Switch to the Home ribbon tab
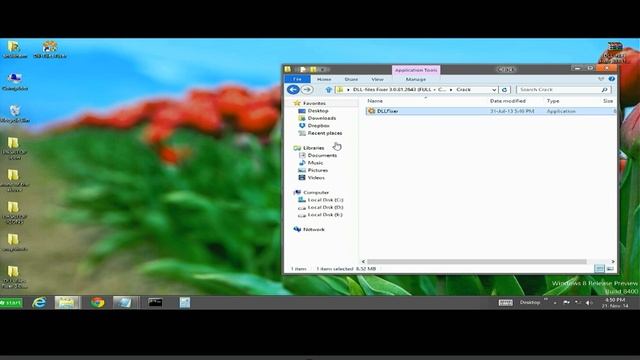This screenshot has height=360, width=640. point(324,79)
